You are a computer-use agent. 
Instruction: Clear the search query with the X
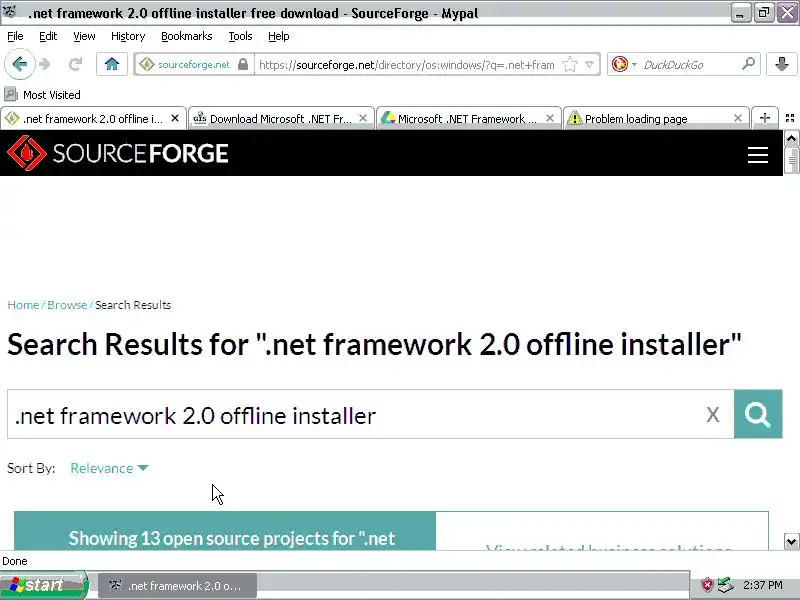[713, 414]
